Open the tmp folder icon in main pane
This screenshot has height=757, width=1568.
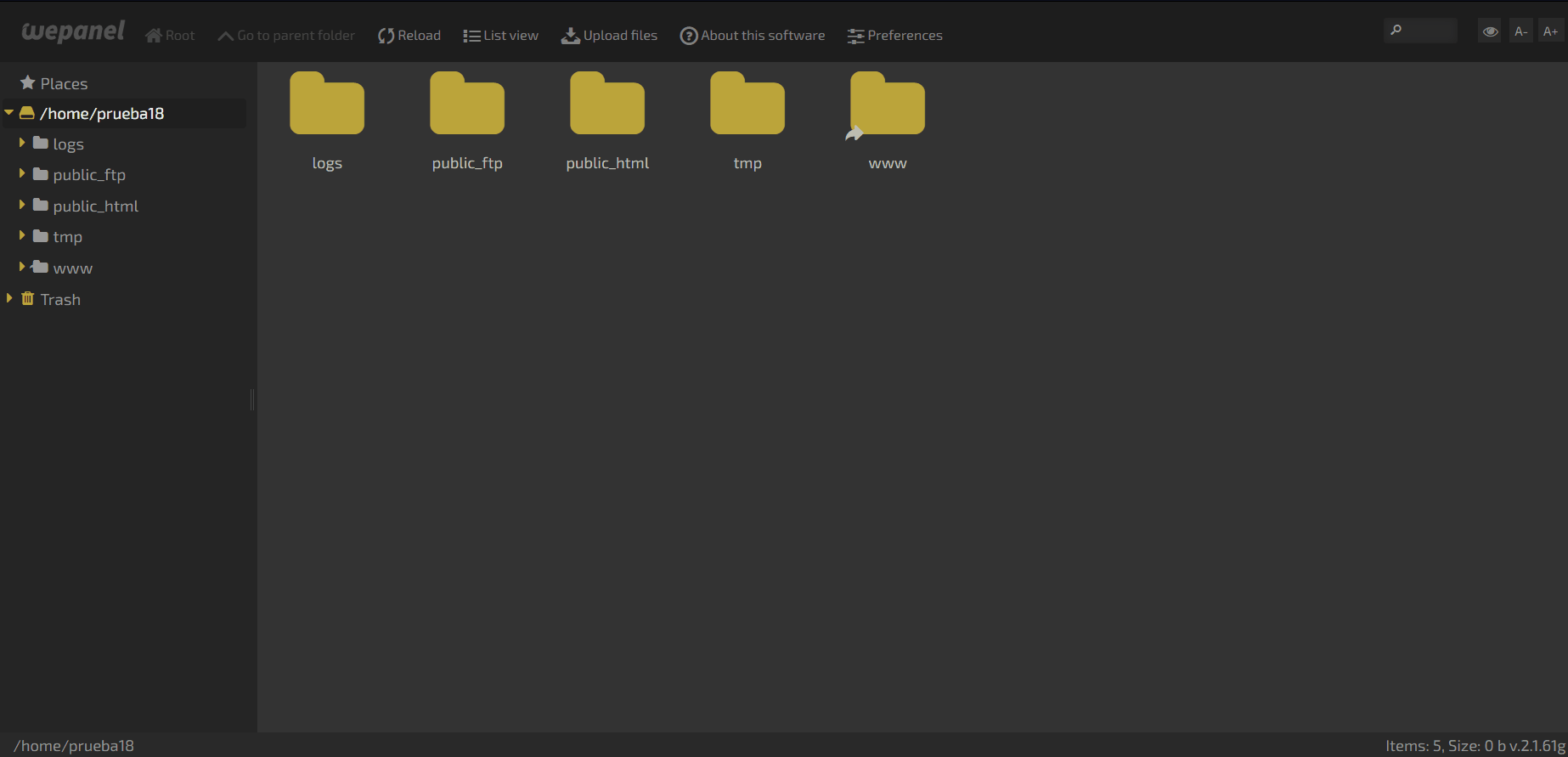pyautogui.click(x=747, y=105)
